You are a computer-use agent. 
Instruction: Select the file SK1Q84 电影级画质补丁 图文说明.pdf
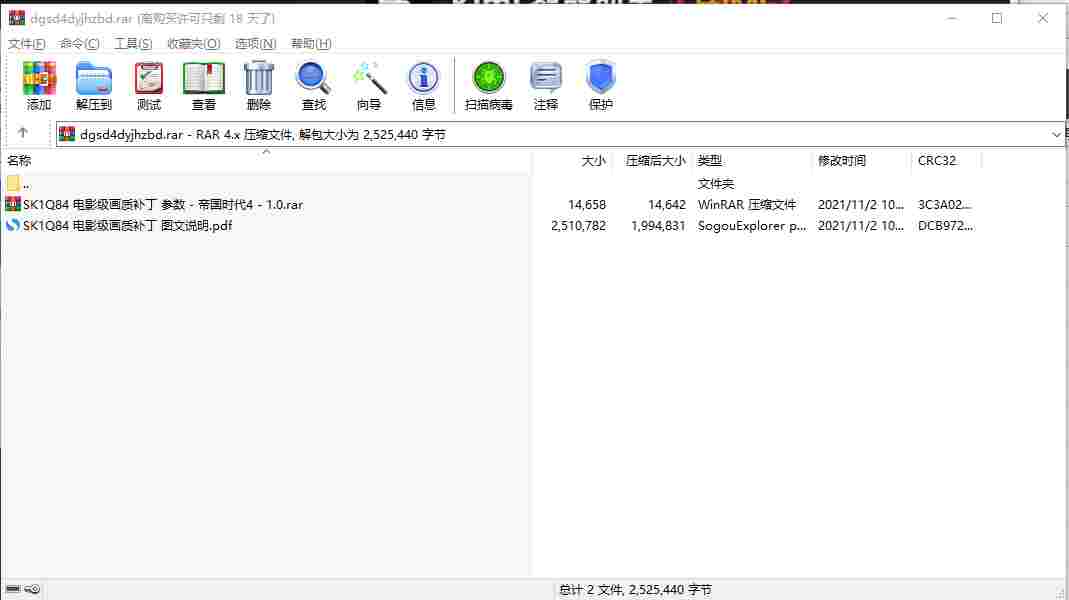pyautogui.click(x=127, y=226)
